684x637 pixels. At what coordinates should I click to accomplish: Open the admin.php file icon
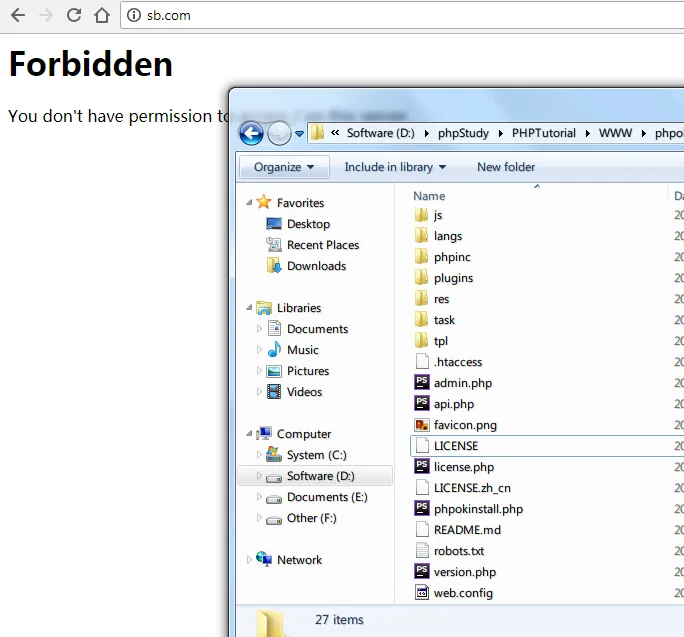point(422,383)
